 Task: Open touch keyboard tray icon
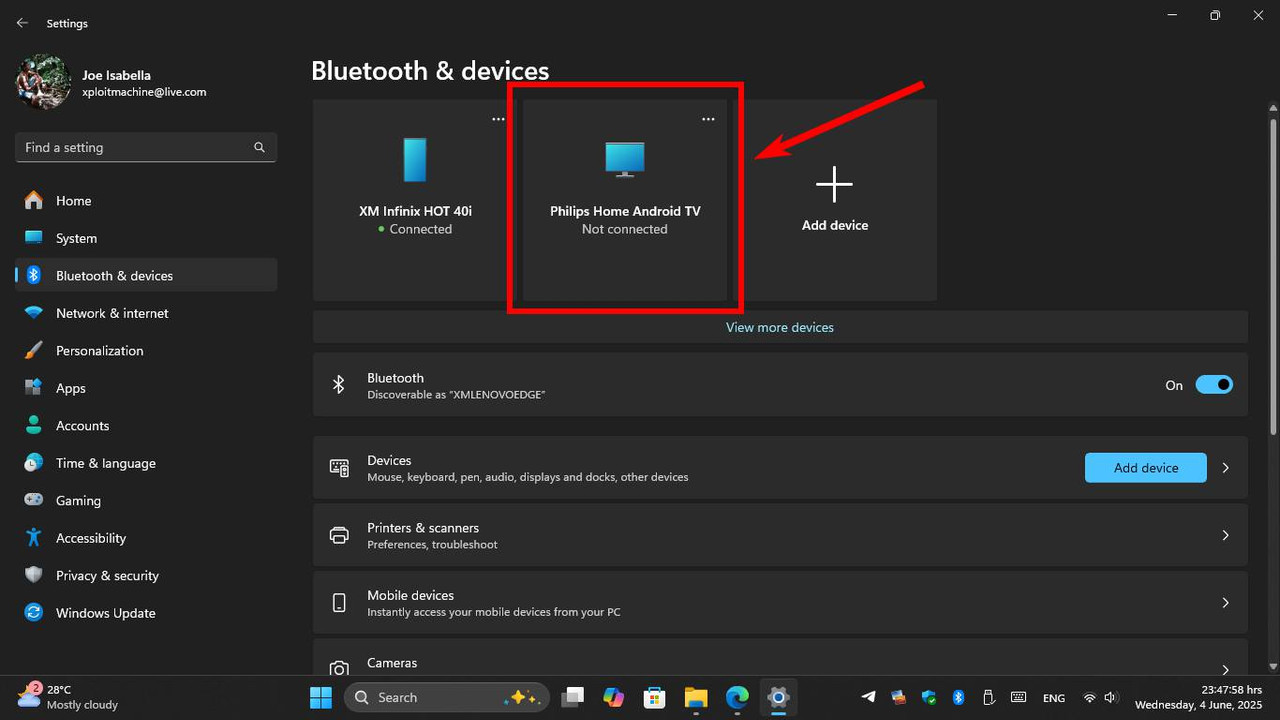pos(1019,697)
